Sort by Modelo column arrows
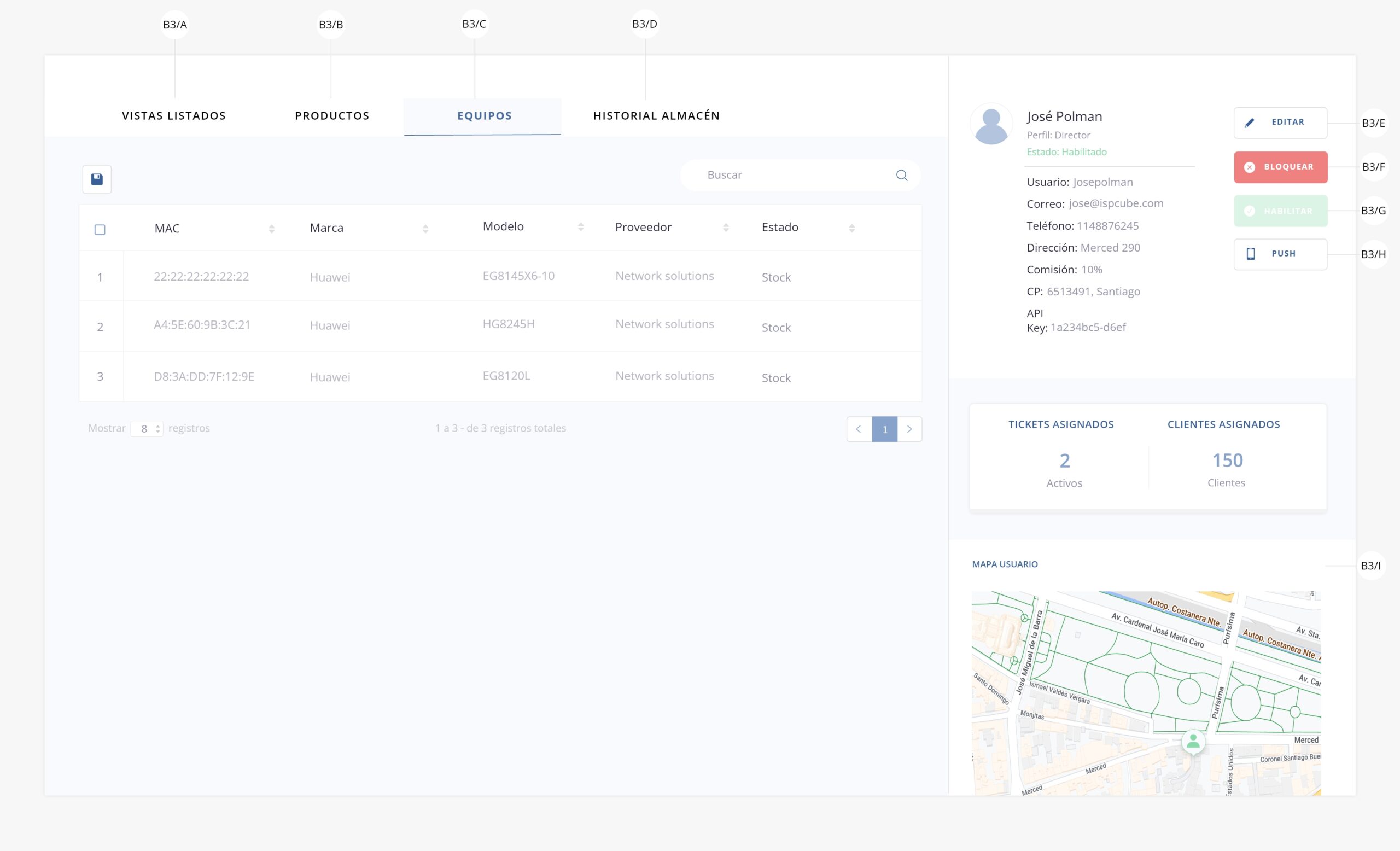The height and width of the screenshot is (851, 1400). [580, 227]
